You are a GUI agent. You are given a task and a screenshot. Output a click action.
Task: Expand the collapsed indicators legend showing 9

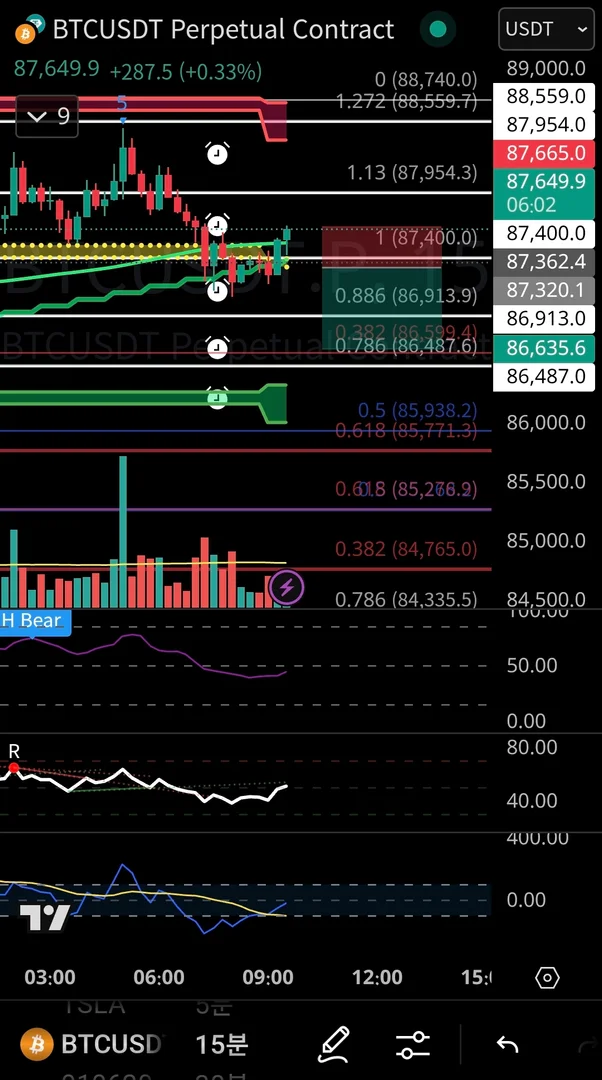click(47, 116)
